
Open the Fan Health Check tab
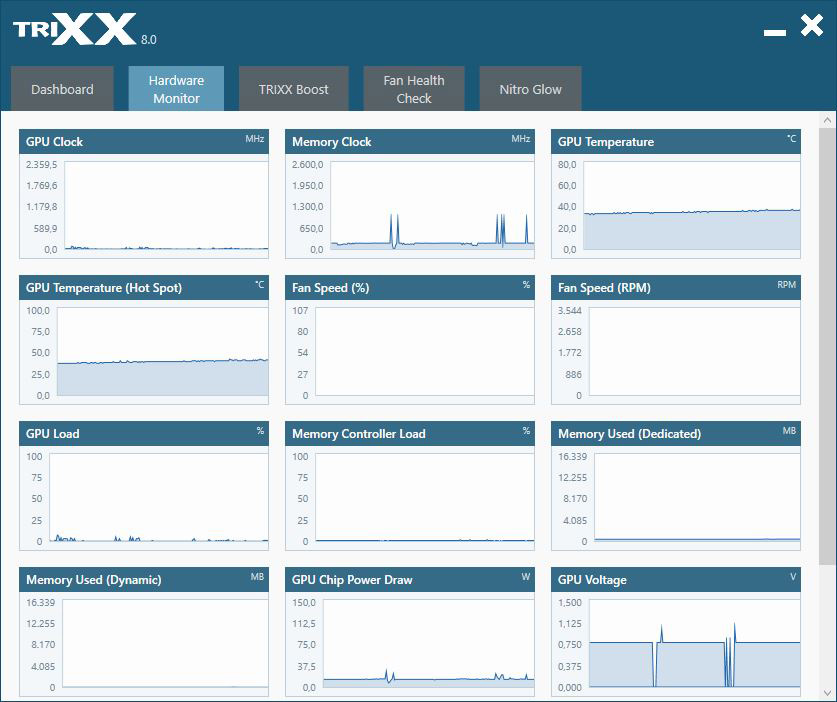[x=414, y=89]
